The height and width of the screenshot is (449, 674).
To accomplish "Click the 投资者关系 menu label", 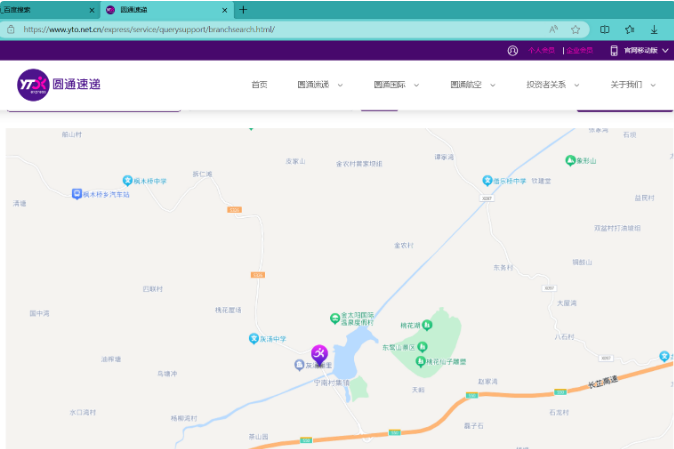I will 546,85.
